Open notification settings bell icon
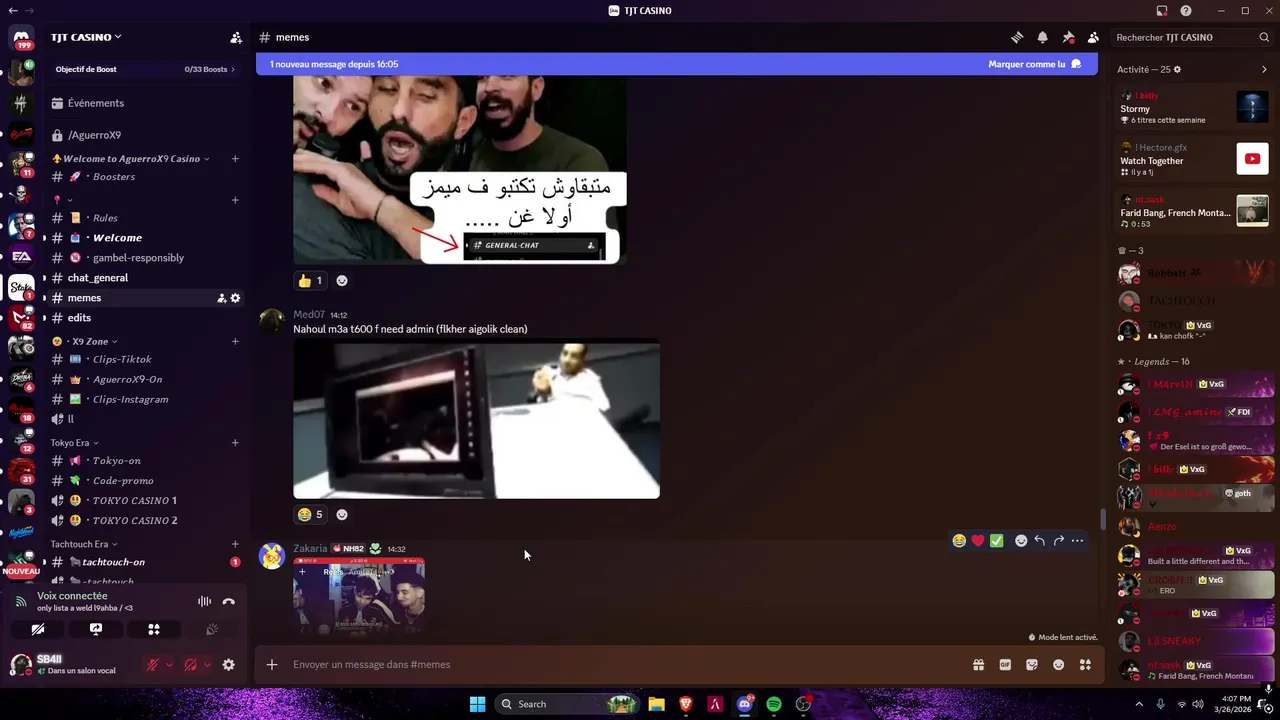The width and height of the screenshot is (1280, 720). pos(1042,37)
